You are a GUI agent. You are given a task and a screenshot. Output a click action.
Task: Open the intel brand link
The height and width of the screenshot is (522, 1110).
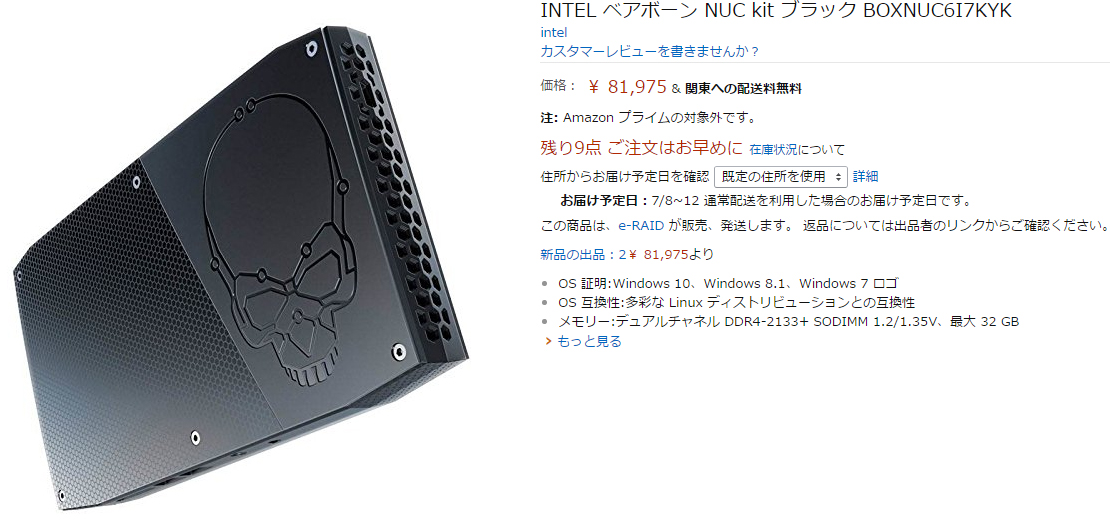point(554,33)
